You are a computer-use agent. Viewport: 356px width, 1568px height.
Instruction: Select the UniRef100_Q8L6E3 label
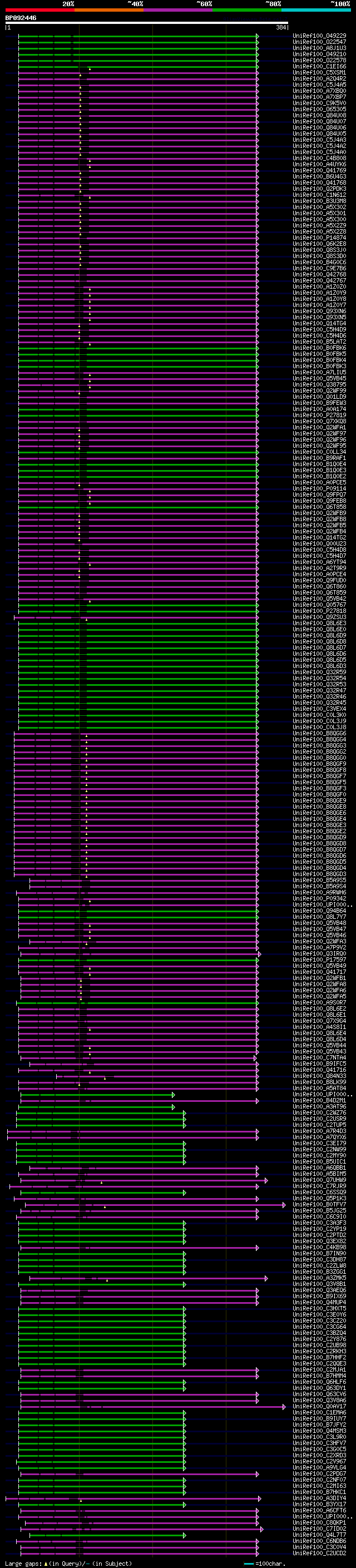click(x=319, y=624)
